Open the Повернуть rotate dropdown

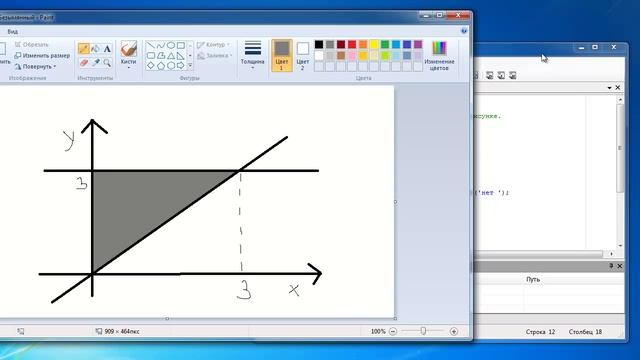(x=36, y=66)
